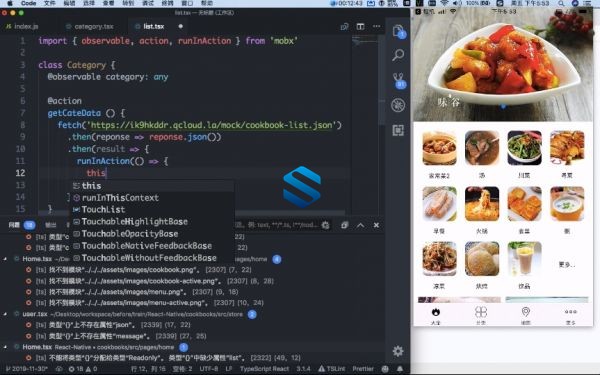Image resolution: width=600 pixels, height=375 pixels.
Task: Open the editor more actions ellipsis
Action: [x=377, y=26]
